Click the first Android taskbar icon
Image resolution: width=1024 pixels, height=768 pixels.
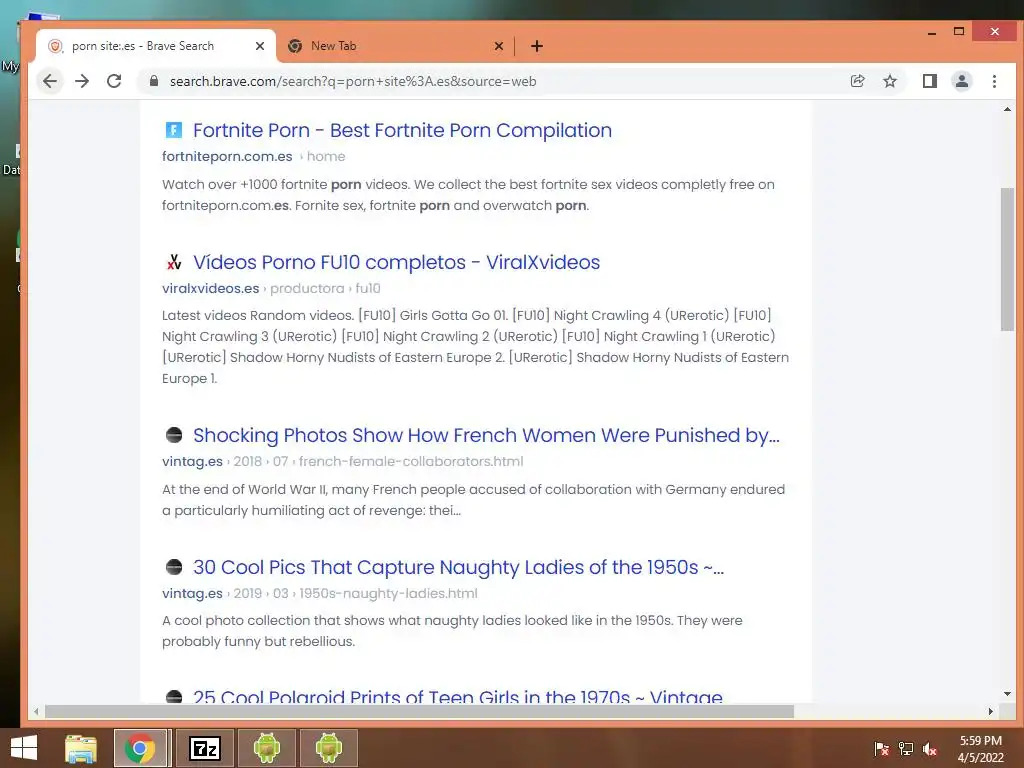point(266,748)
